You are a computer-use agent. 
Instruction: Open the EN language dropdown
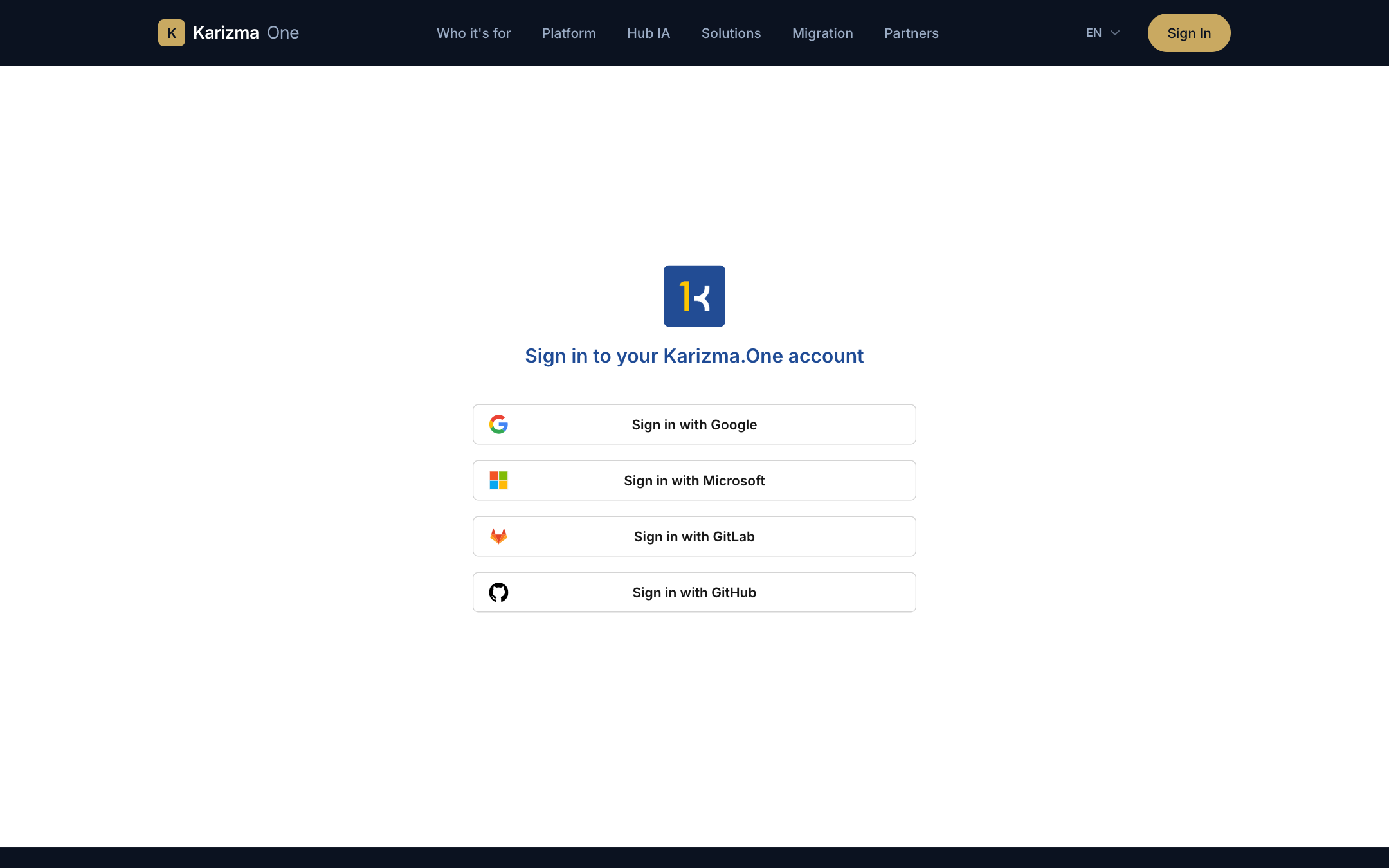pyautogui.click(x=1103, y=33)
